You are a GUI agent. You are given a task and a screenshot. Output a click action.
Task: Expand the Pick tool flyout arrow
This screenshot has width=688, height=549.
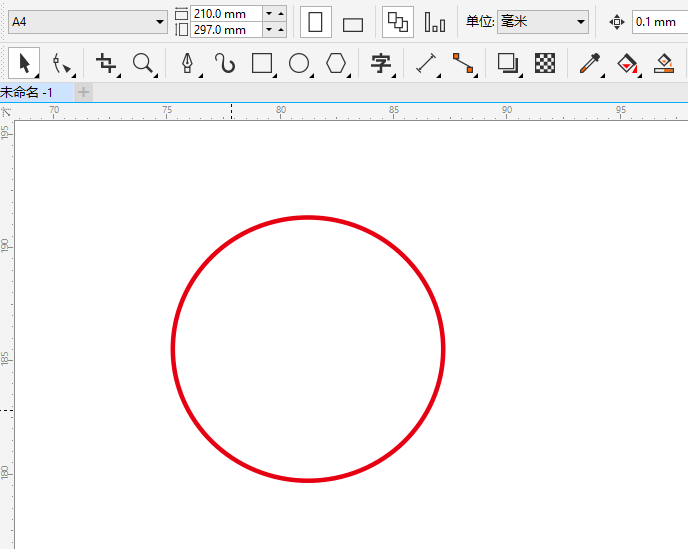(37, 76)
